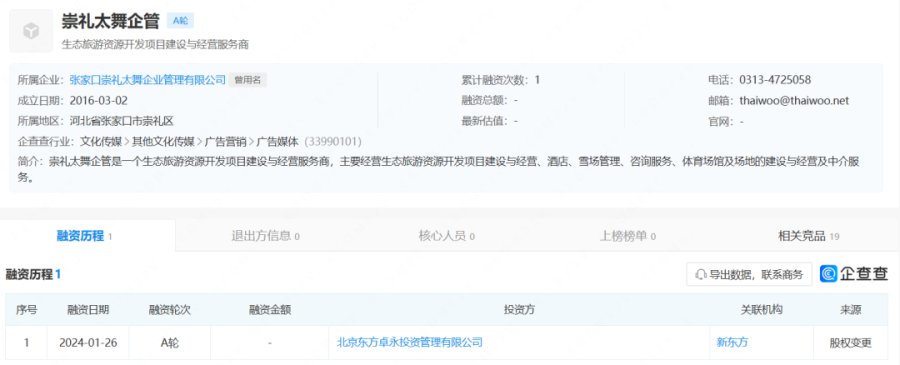Click the 曾用名 tag

click(x=247, y=80)
